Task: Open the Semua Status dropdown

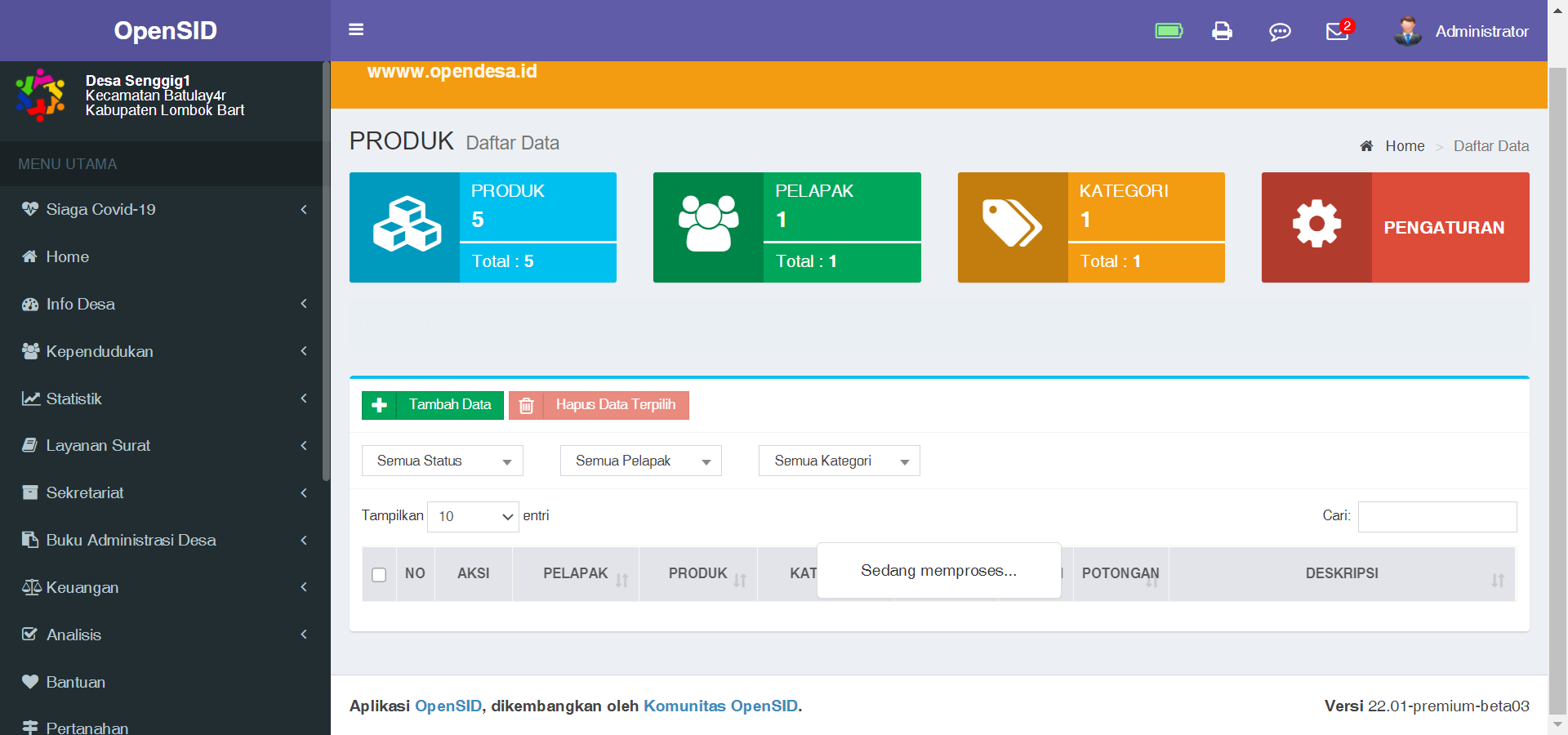Action: click(x=443, y=461)
